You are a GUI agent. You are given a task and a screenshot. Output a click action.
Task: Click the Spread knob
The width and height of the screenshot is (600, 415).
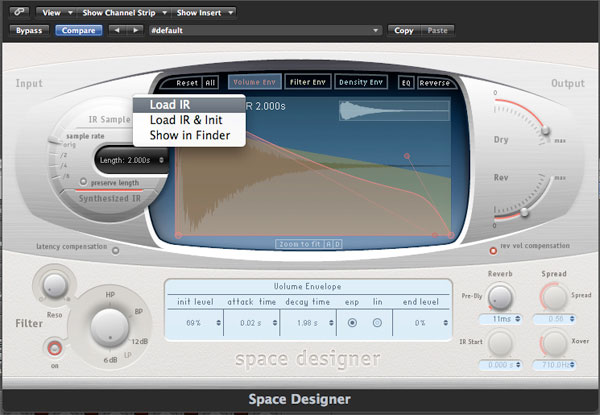[554, 297]
